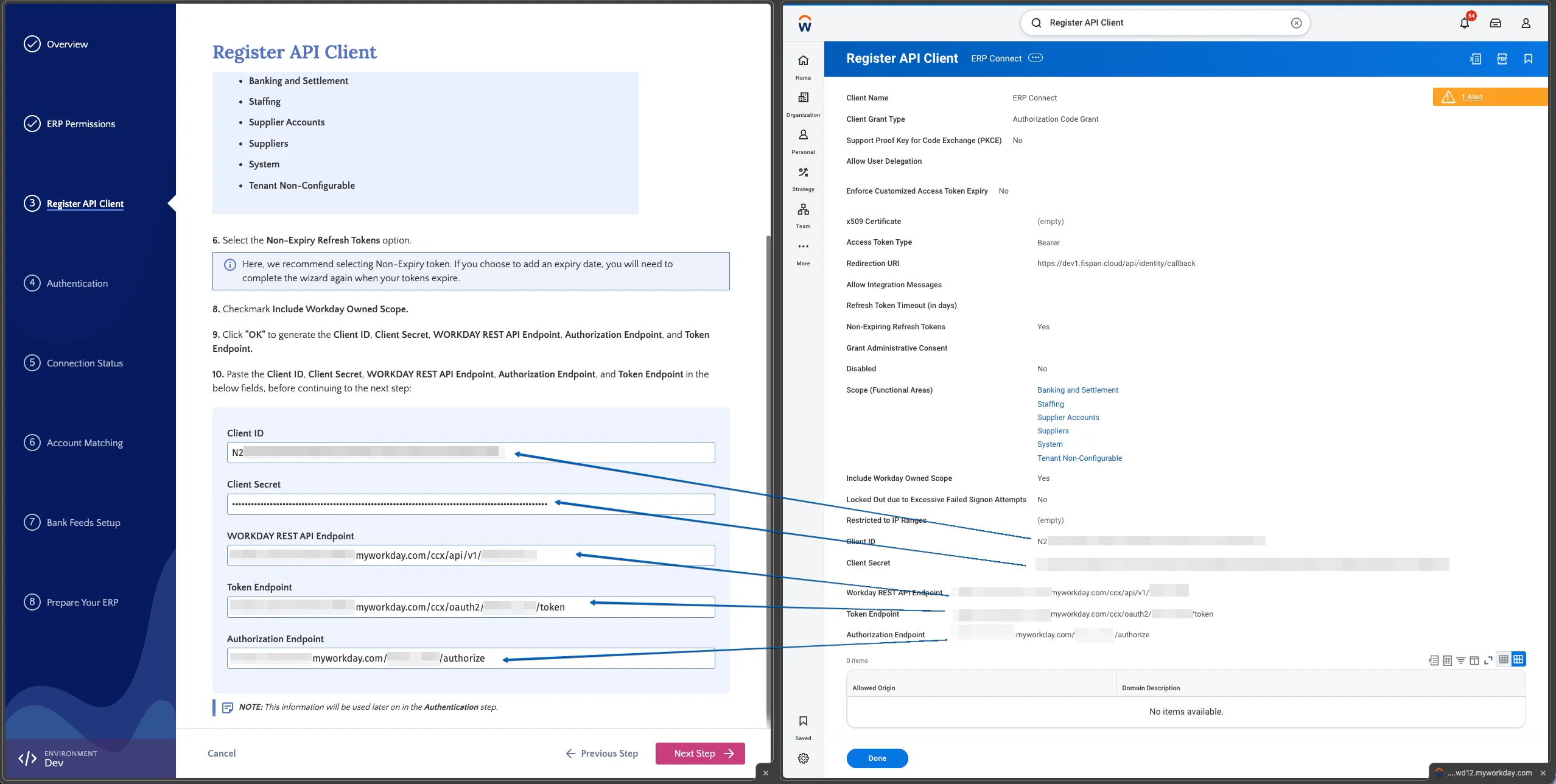
Task: Open column preferences for Allowed Origin table
Action: [x=1474, y=660]
